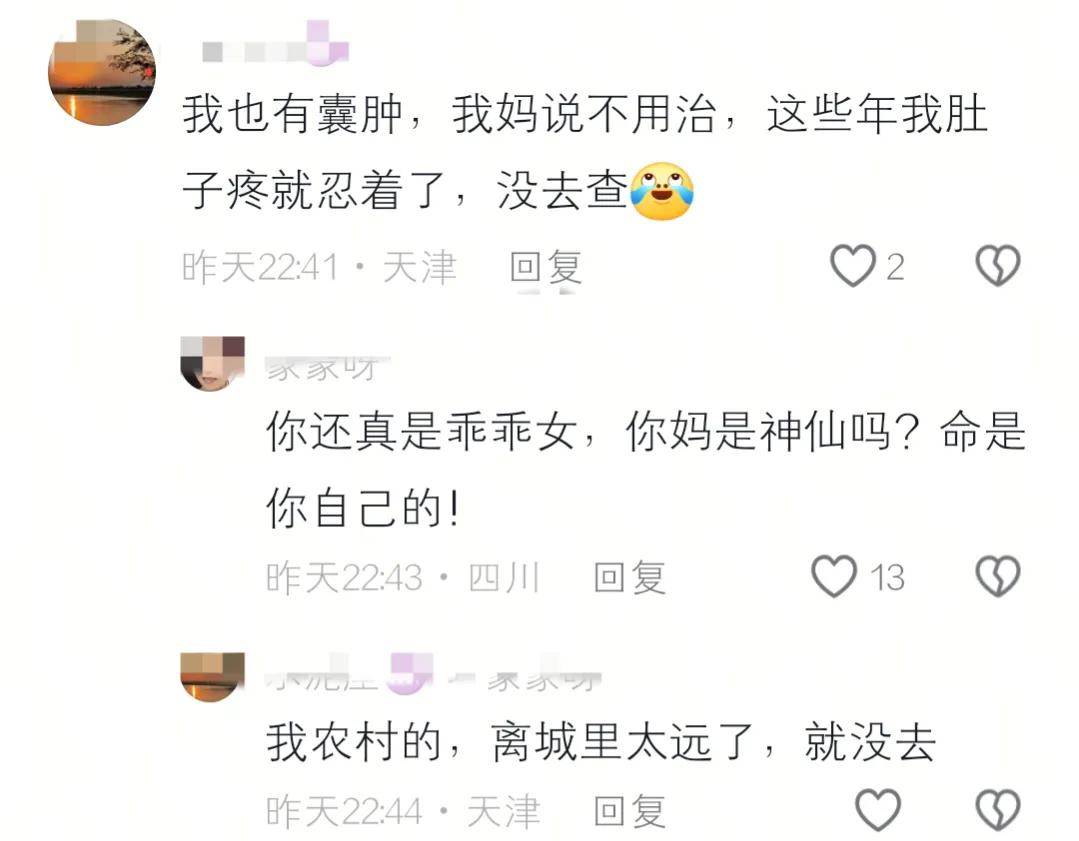Reply to comment posted 昨天22:41
This screenshot has width=1079, height=841.
pos(546,267)
